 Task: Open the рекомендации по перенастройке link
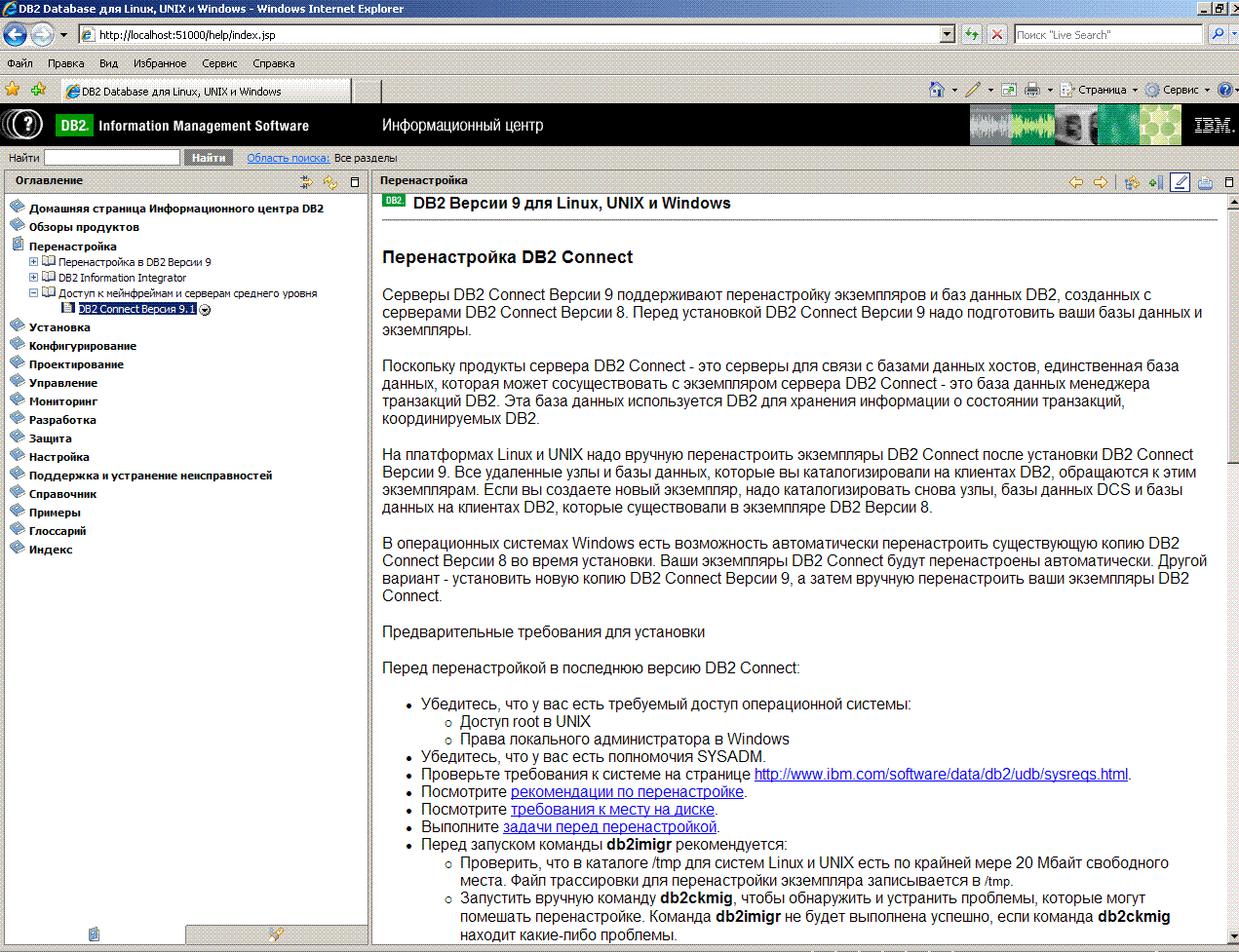pos(627,792)
